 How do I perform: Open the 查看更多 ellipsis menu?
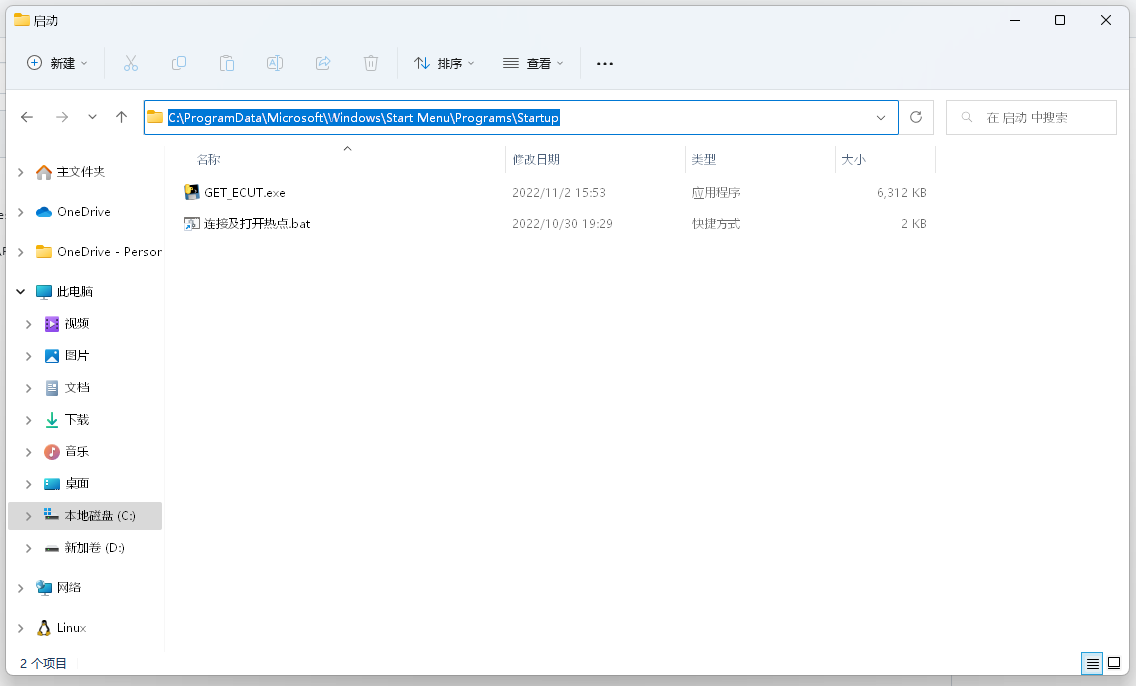coord(604,63)
